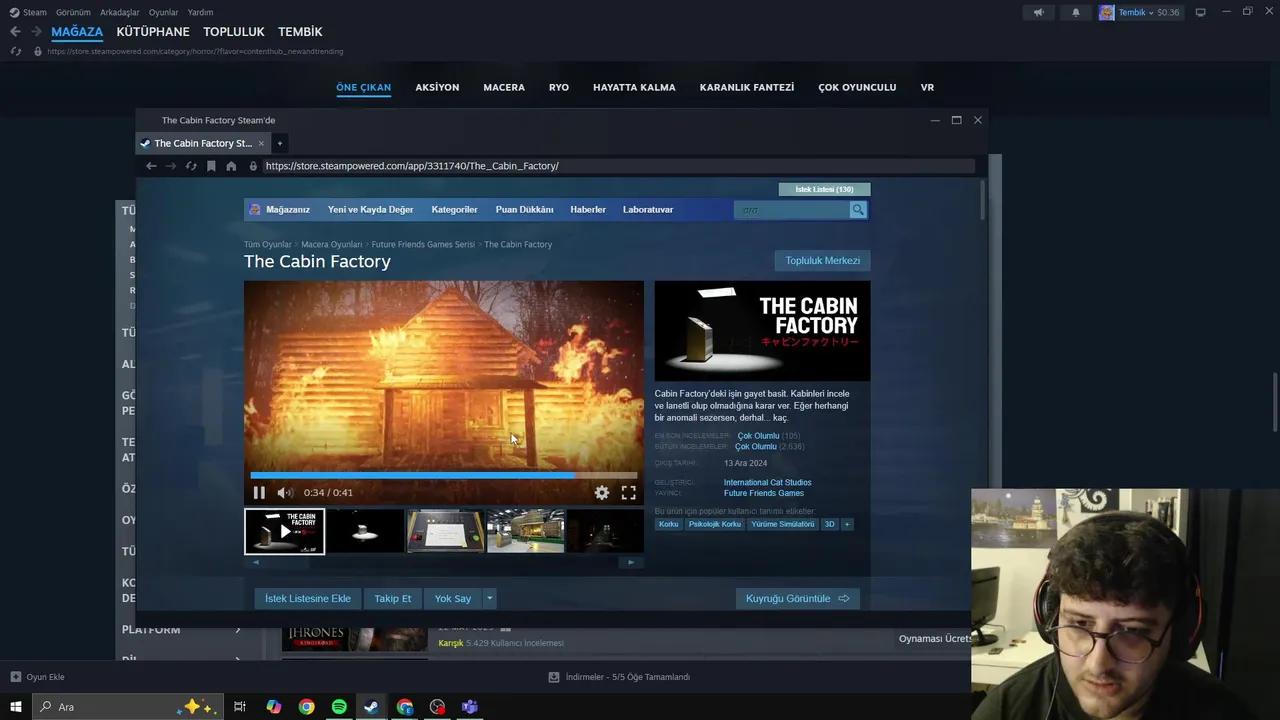1280x720 pixels.
Task: Click the store search input field
Action: point(791,210)
